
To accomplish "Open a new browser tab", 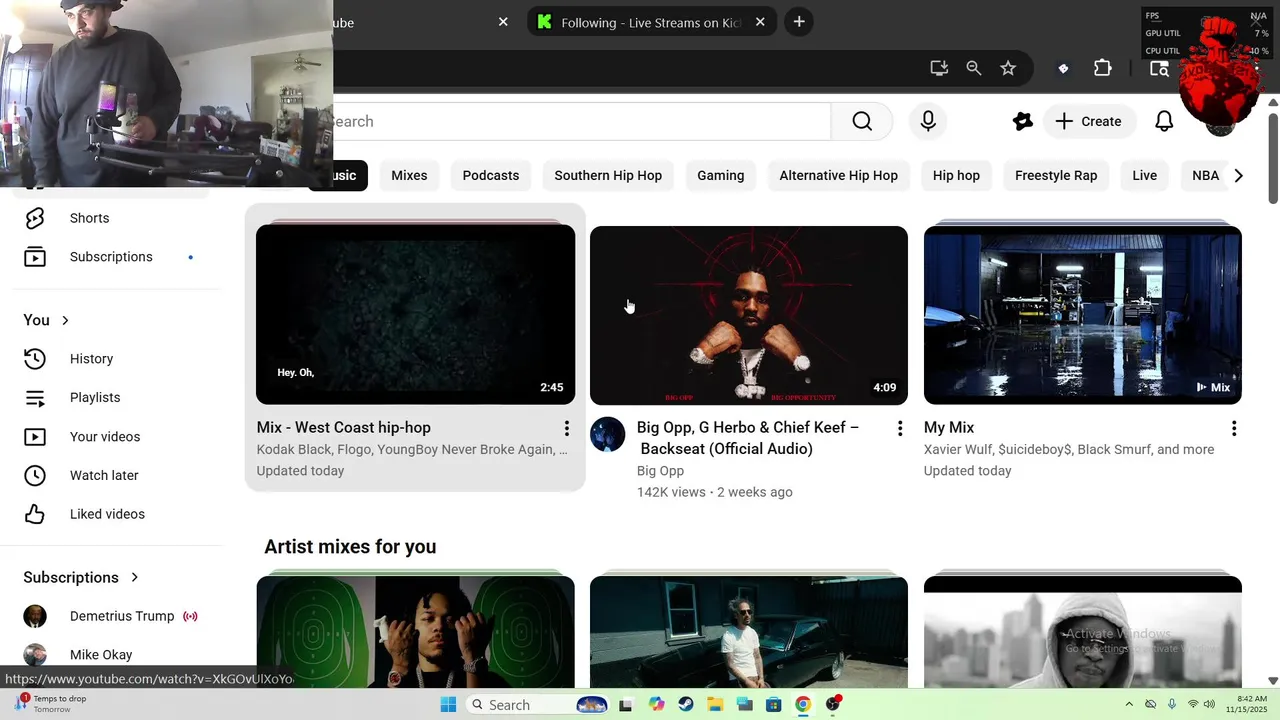I will tap(798, 21).
